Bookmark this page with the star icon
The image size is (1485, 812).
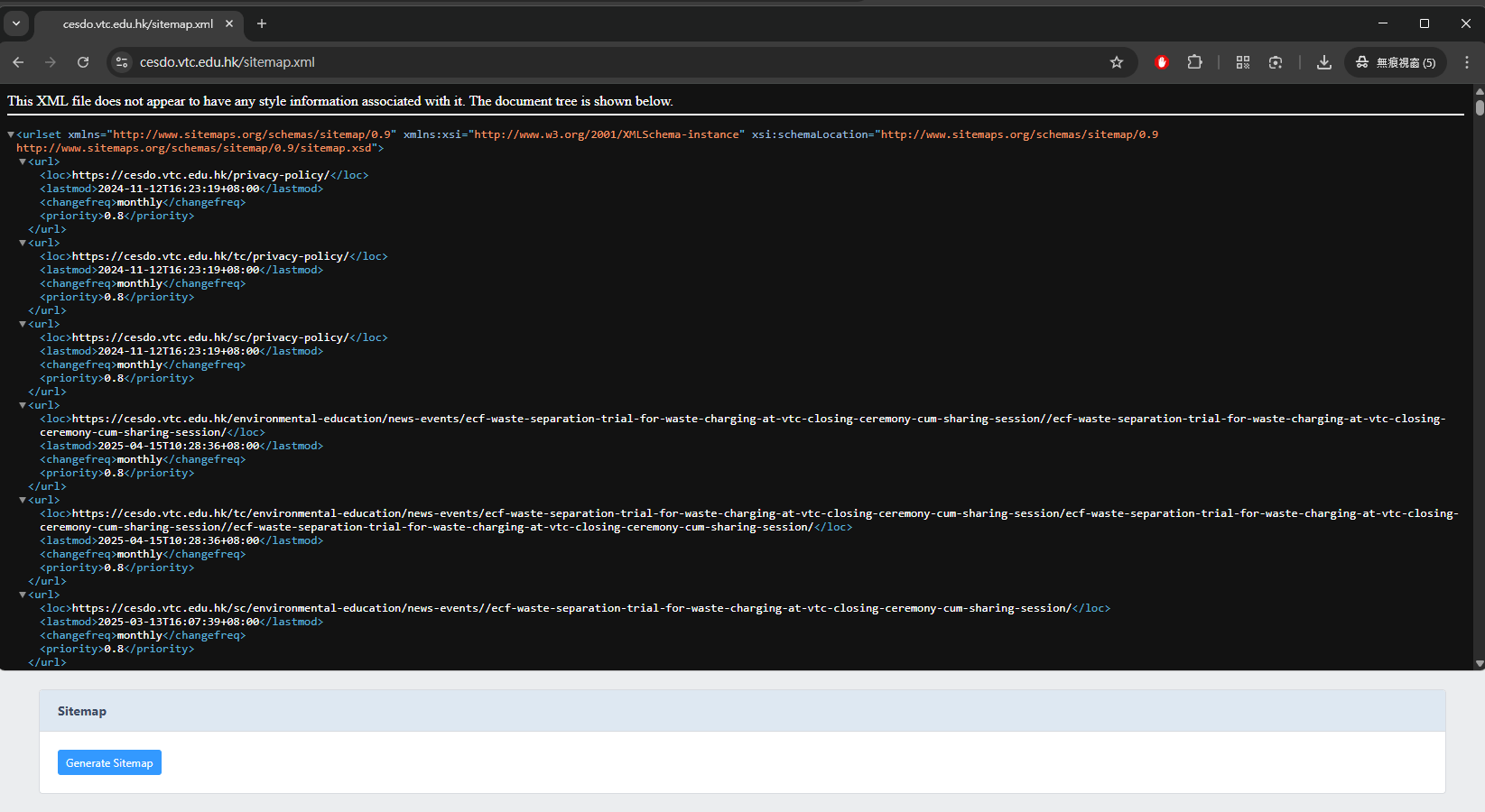1117,62
